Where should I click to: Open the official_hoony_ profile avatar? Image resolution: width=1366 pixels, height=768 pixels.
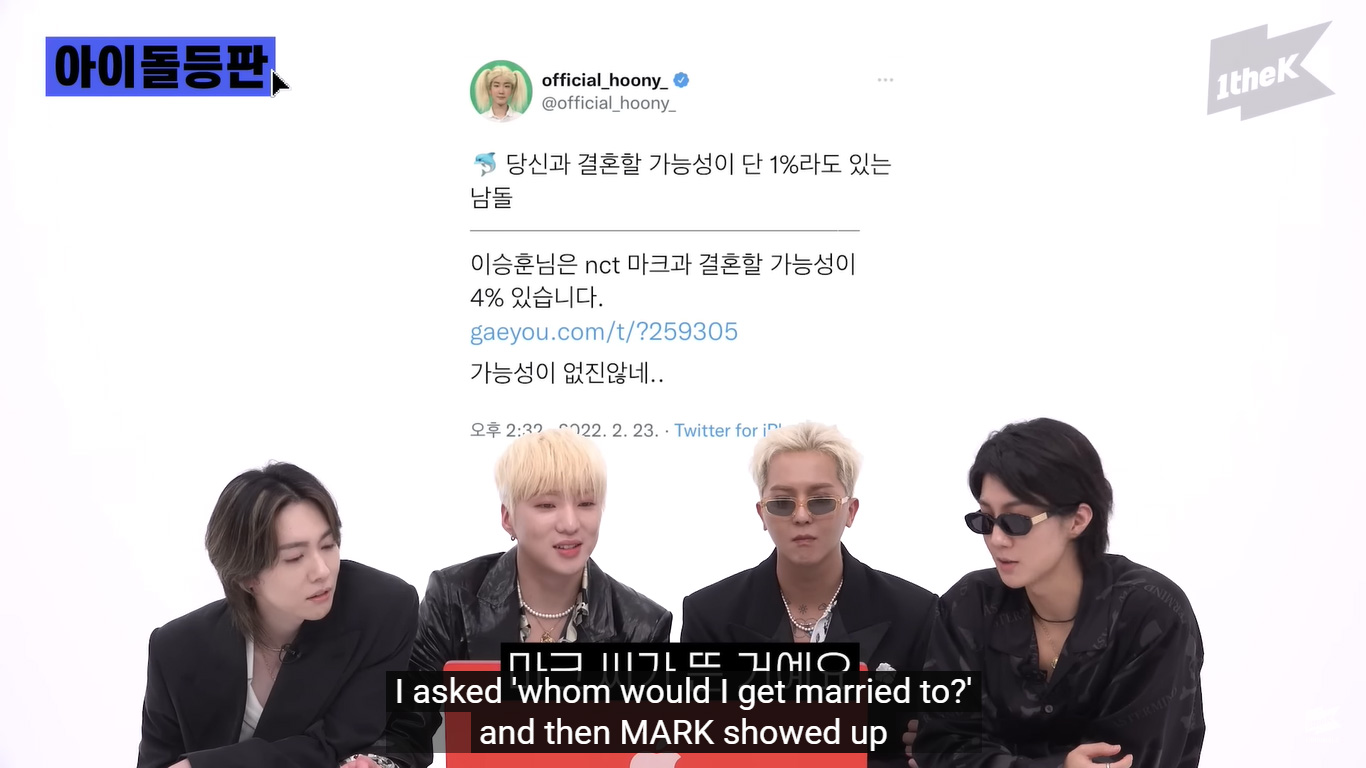[501, 91]
